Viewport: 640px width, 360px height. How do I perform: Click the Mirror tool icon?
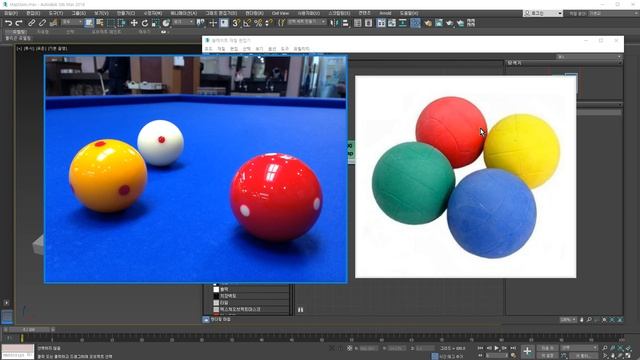coord(334,23)
